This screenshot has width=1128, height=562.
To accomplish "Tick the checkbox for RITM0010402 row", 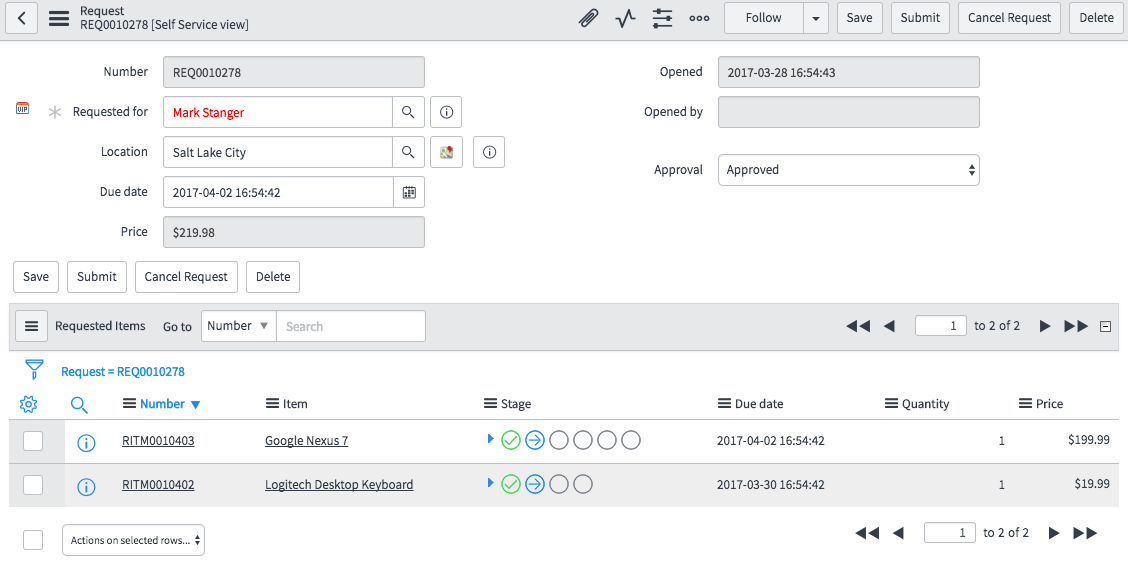I will pos(33,485).
